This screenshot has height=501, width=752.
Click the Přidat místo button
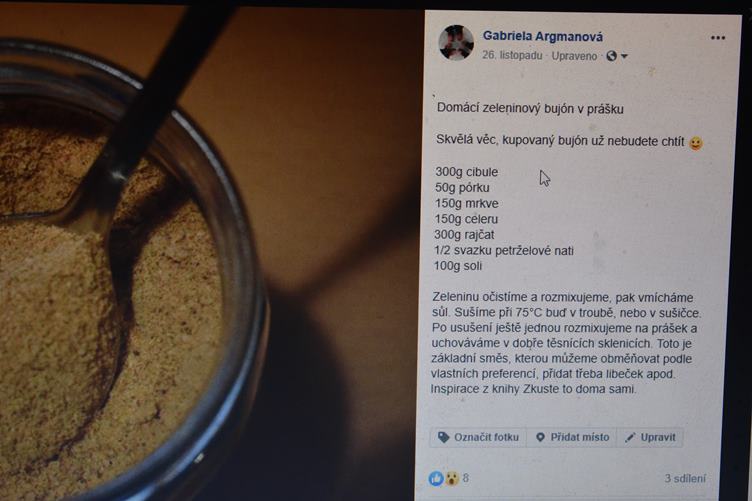tap(572, 437)
